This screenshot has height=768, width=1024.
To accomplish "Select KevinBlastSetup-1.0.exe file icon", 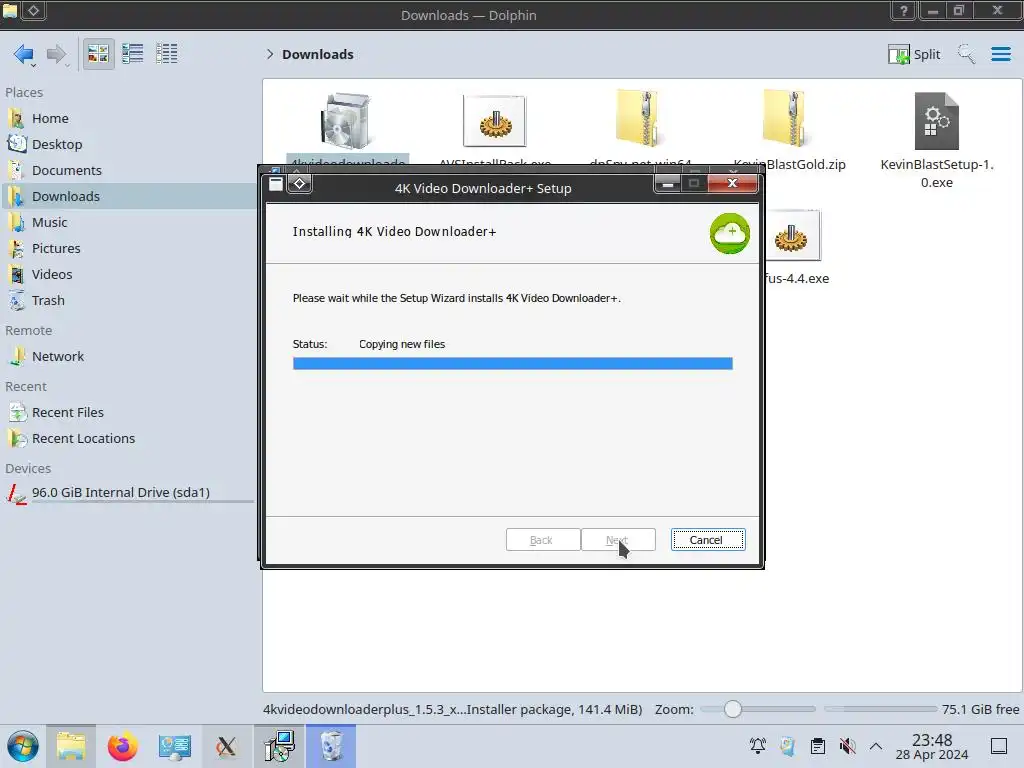I will (936, 121).
